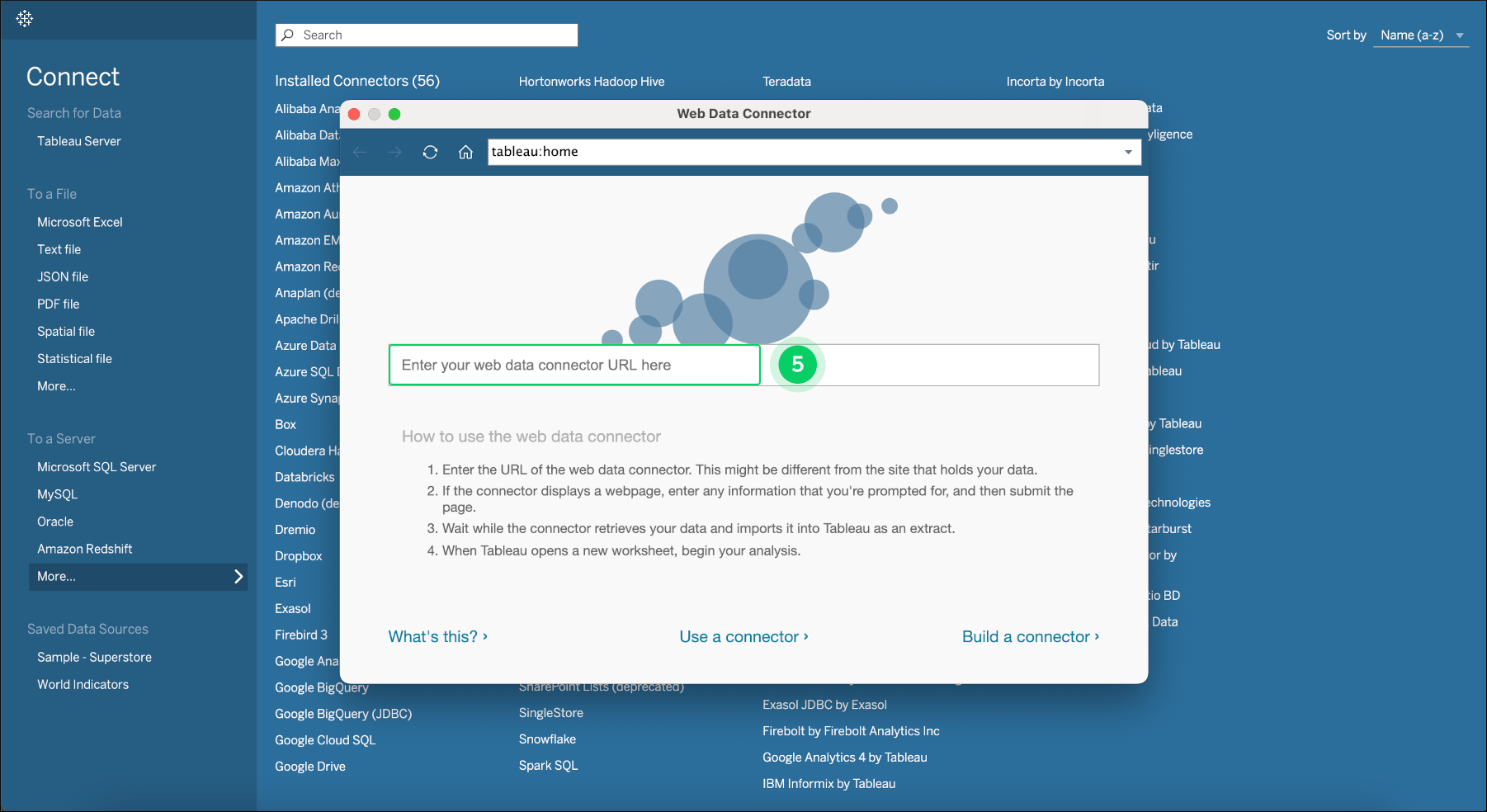
Task: Click the connector Search box
Action: 427,35
